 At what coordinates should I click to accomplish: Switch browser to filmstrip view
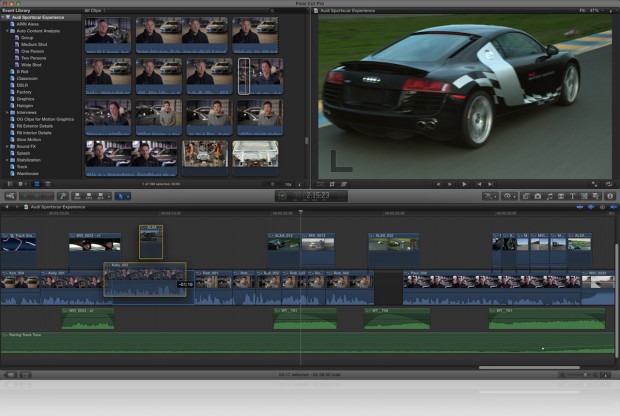(37, 184)
